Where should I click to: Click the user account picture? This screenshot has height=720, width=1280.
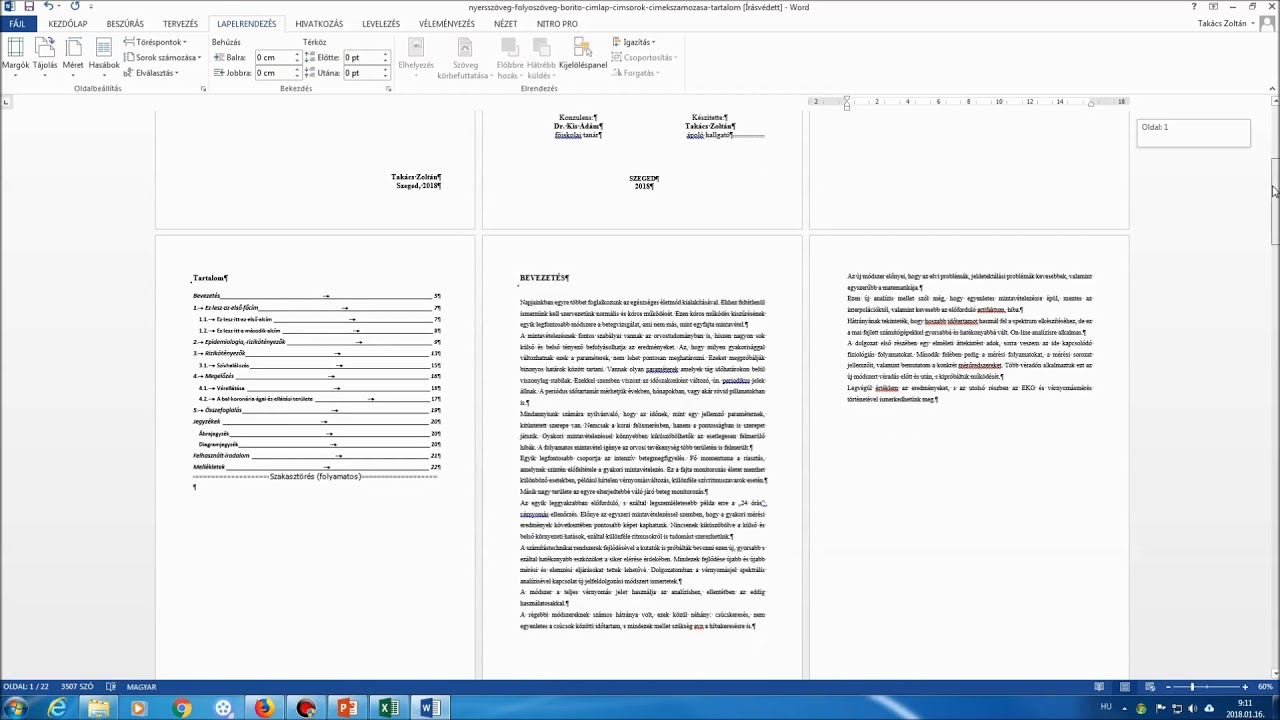pyautogui.click(x=1268, y=23)
